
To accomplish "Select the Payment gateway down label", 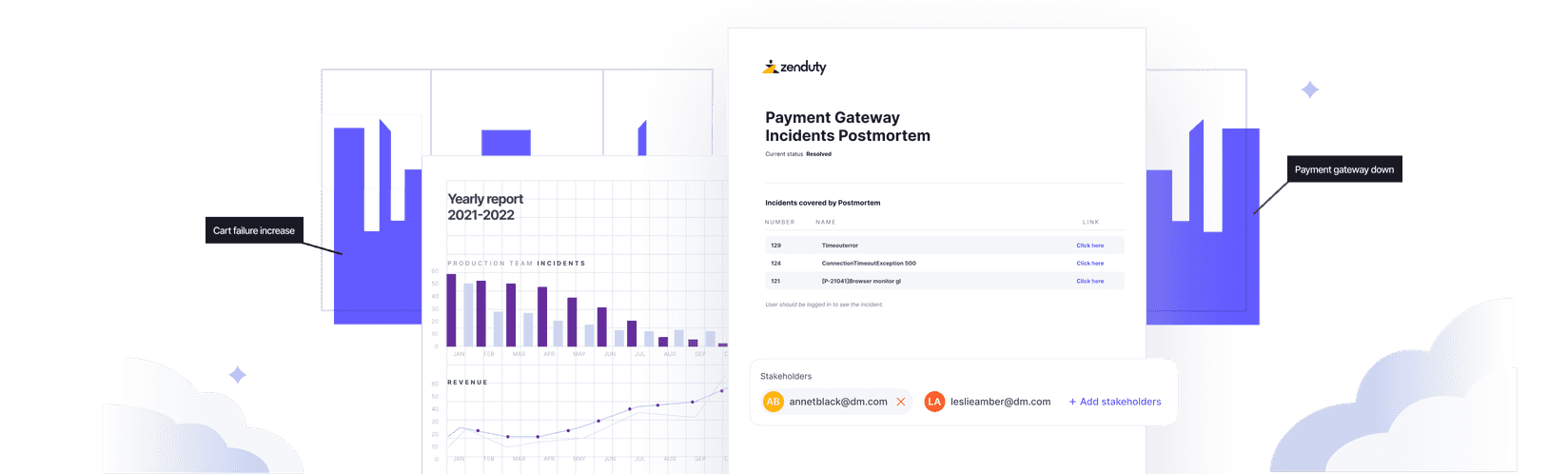I will [x=1343, y=169].
